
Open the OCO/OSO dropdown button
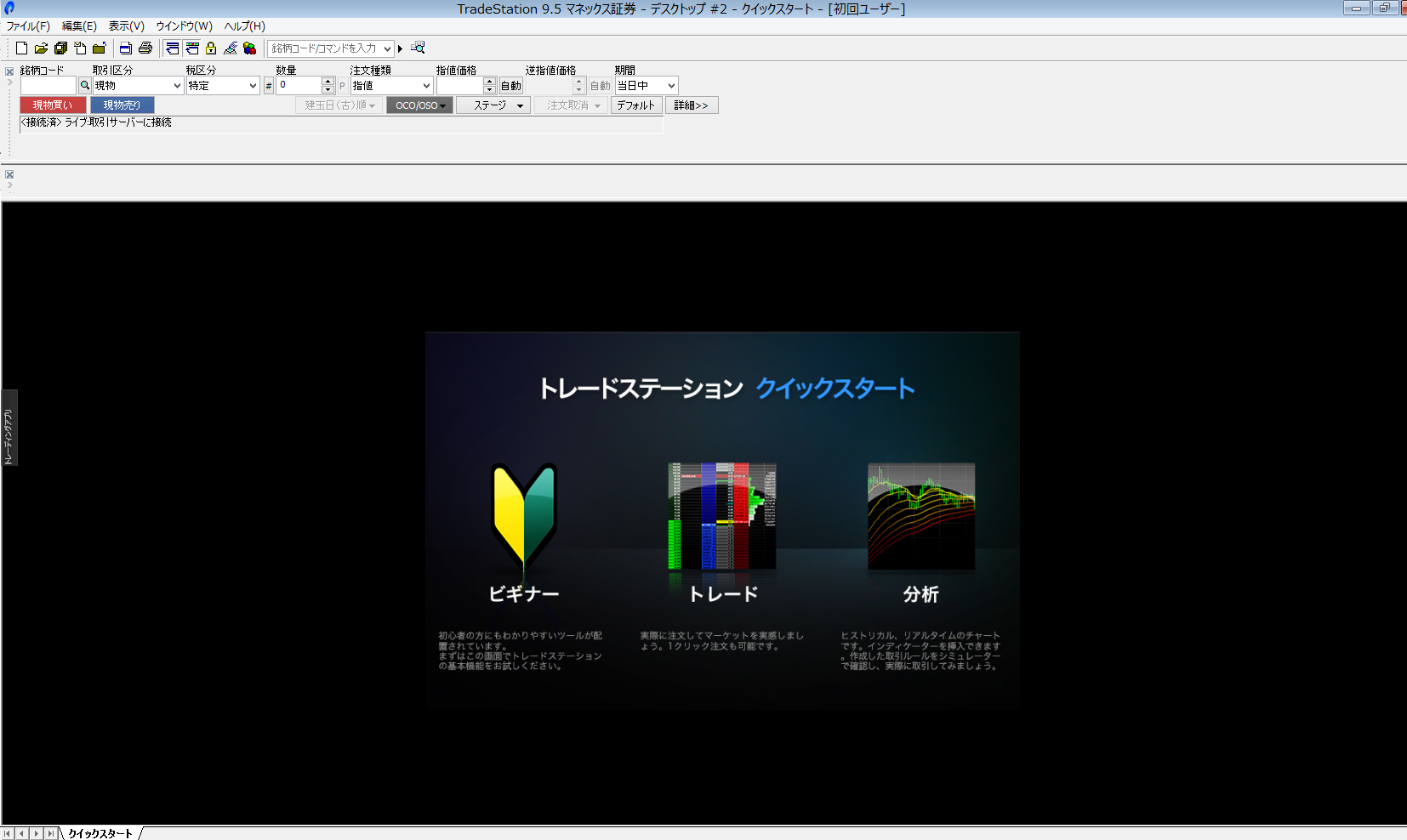tap(420, 105)
